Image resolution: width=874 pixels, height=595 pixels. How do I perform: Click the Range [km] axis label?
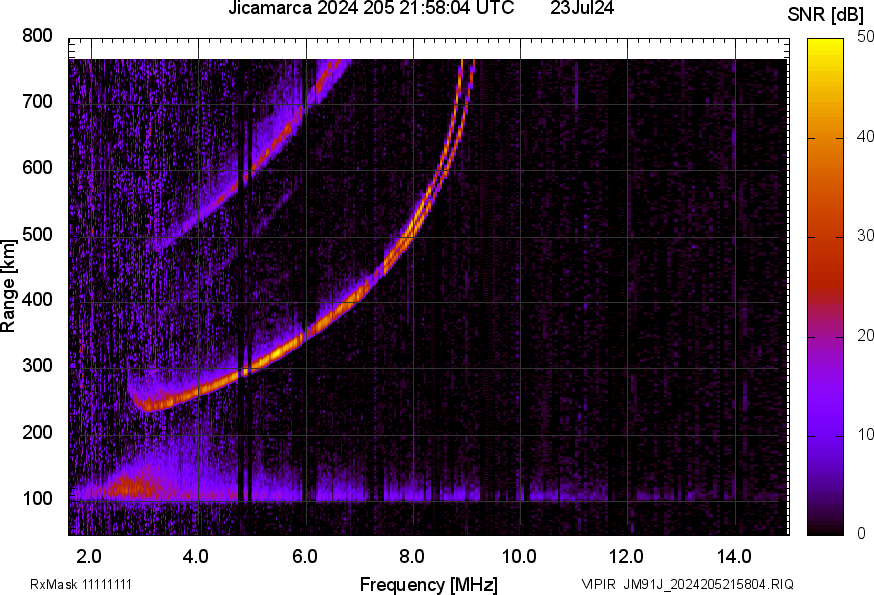pyautogui.click(x=8, y=286)
